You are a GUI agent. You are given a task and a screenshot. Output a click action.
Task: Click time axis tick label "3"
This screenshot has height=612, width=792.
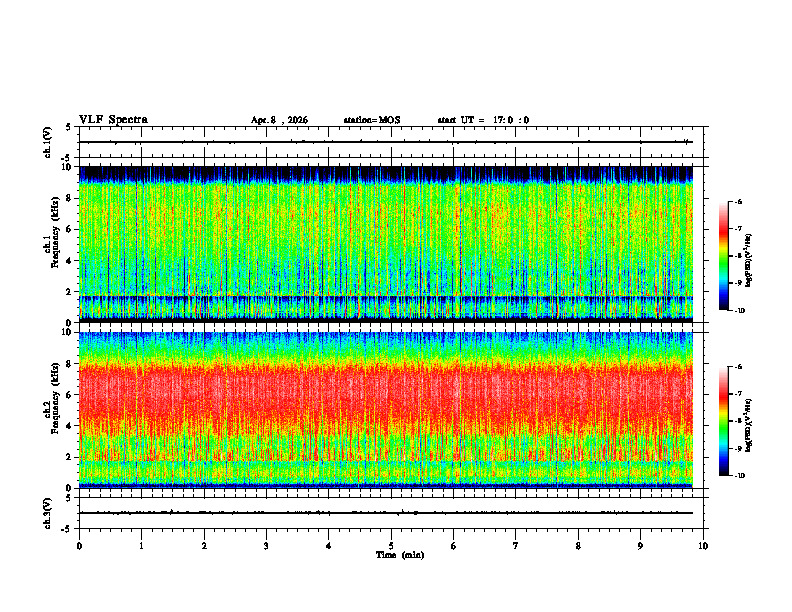266,546
